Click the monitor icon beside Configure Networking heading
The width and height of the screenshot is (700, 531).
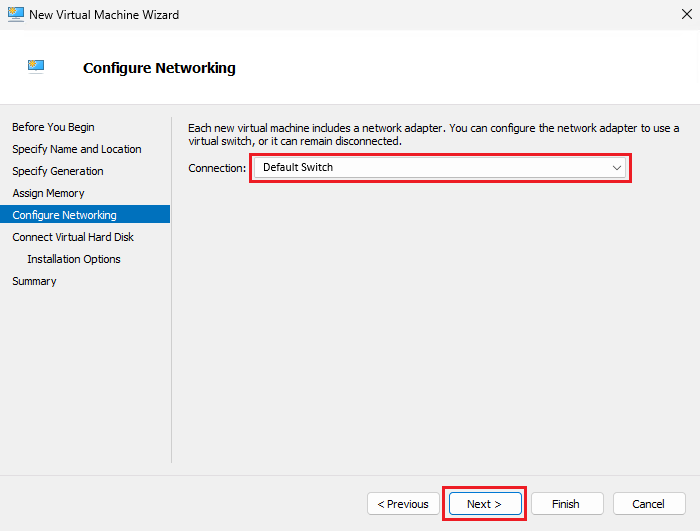pos(36,67)
